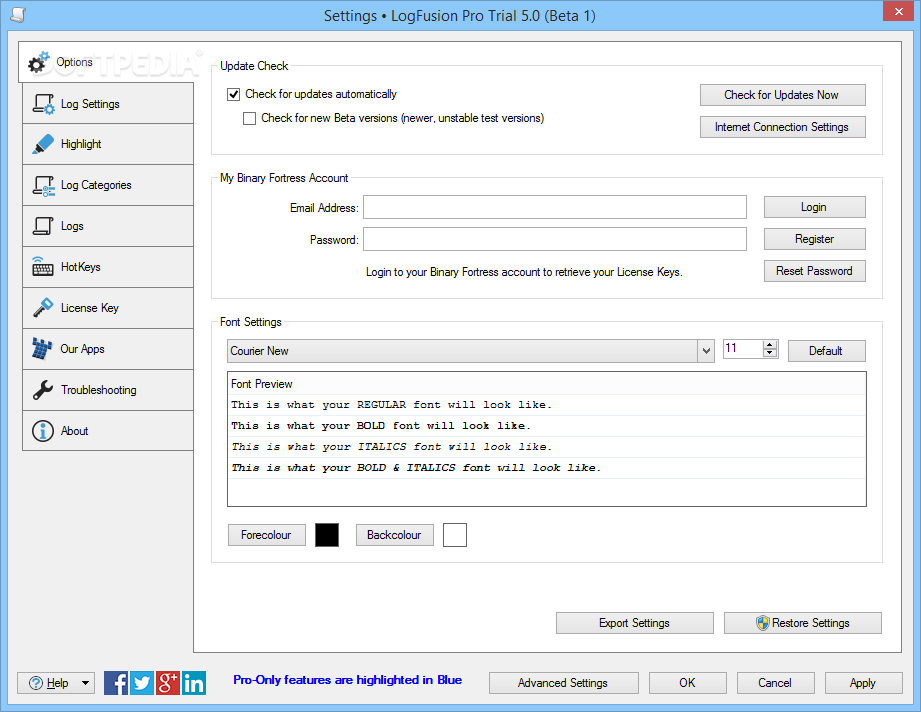This screenshot has width=921, height=712.
Task: Click the Register button
Action: point(814,239)
